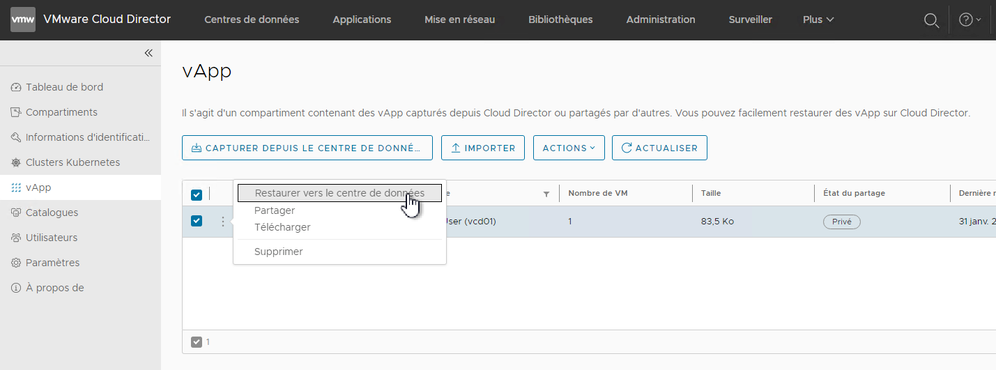This screenshot has width=996, height=370.
Task: Open the search magnifier in top bar
Action: pos(931,20)
